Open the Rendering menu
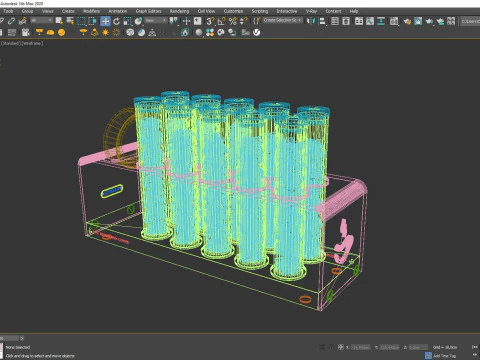 click(179, 11)
